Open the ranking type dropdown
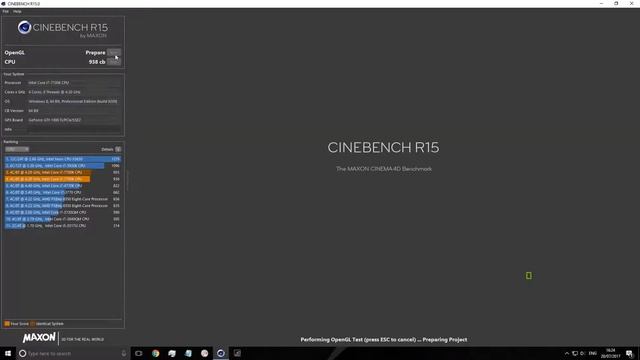640x360 pixels. coord(17,149)
